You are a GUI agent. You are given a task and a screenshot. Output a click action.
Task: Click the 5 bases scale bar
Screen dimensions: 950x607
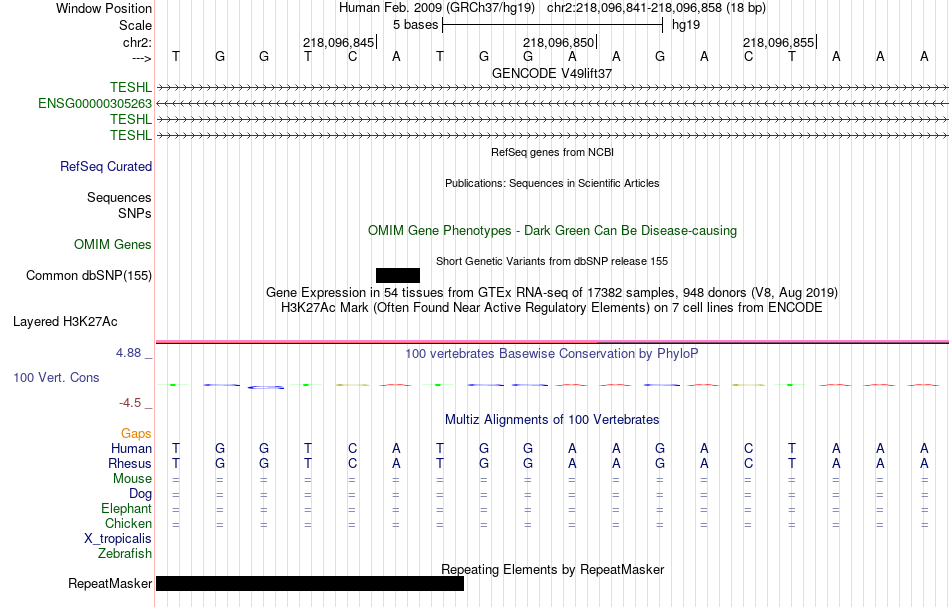pyautogui.click(x=553, y=25)
